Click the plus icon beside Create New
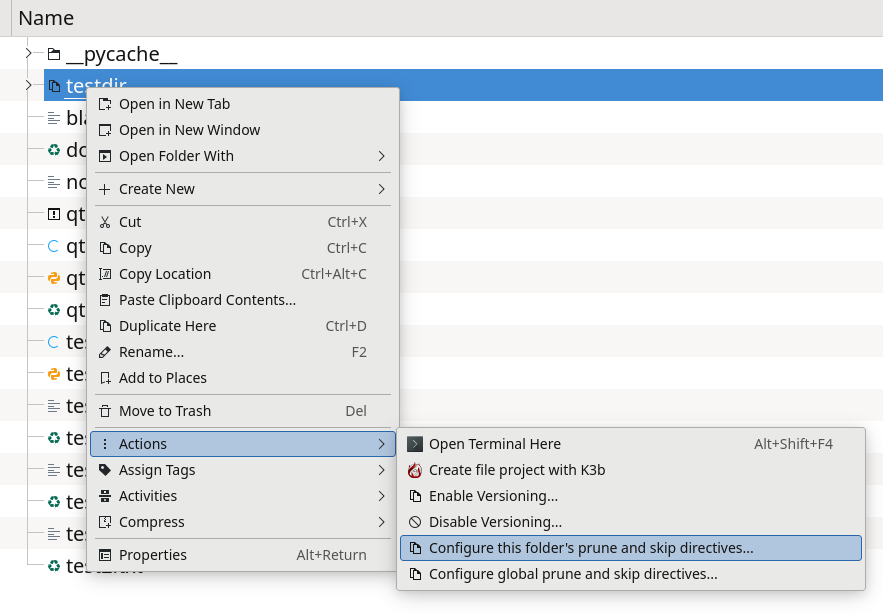883x615 pixels. click(x=105, y=189)
